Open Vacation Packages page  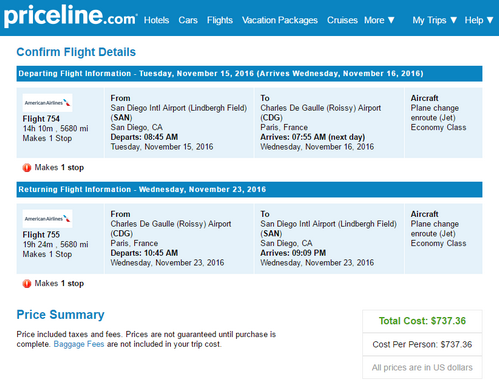pos(280,20)
